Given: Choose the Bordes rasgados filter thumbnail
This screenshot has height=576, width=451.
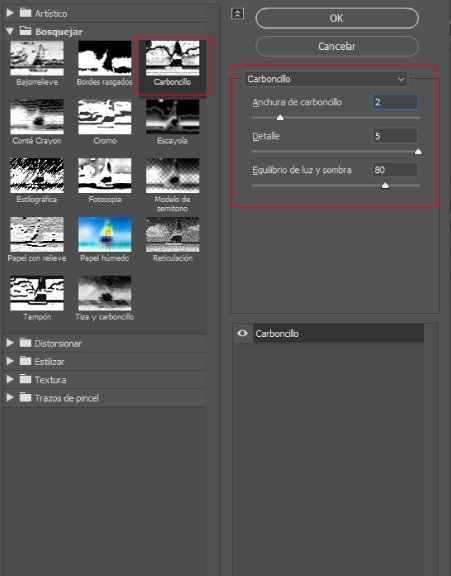Looking at the screenshot, I should point(105,58).
